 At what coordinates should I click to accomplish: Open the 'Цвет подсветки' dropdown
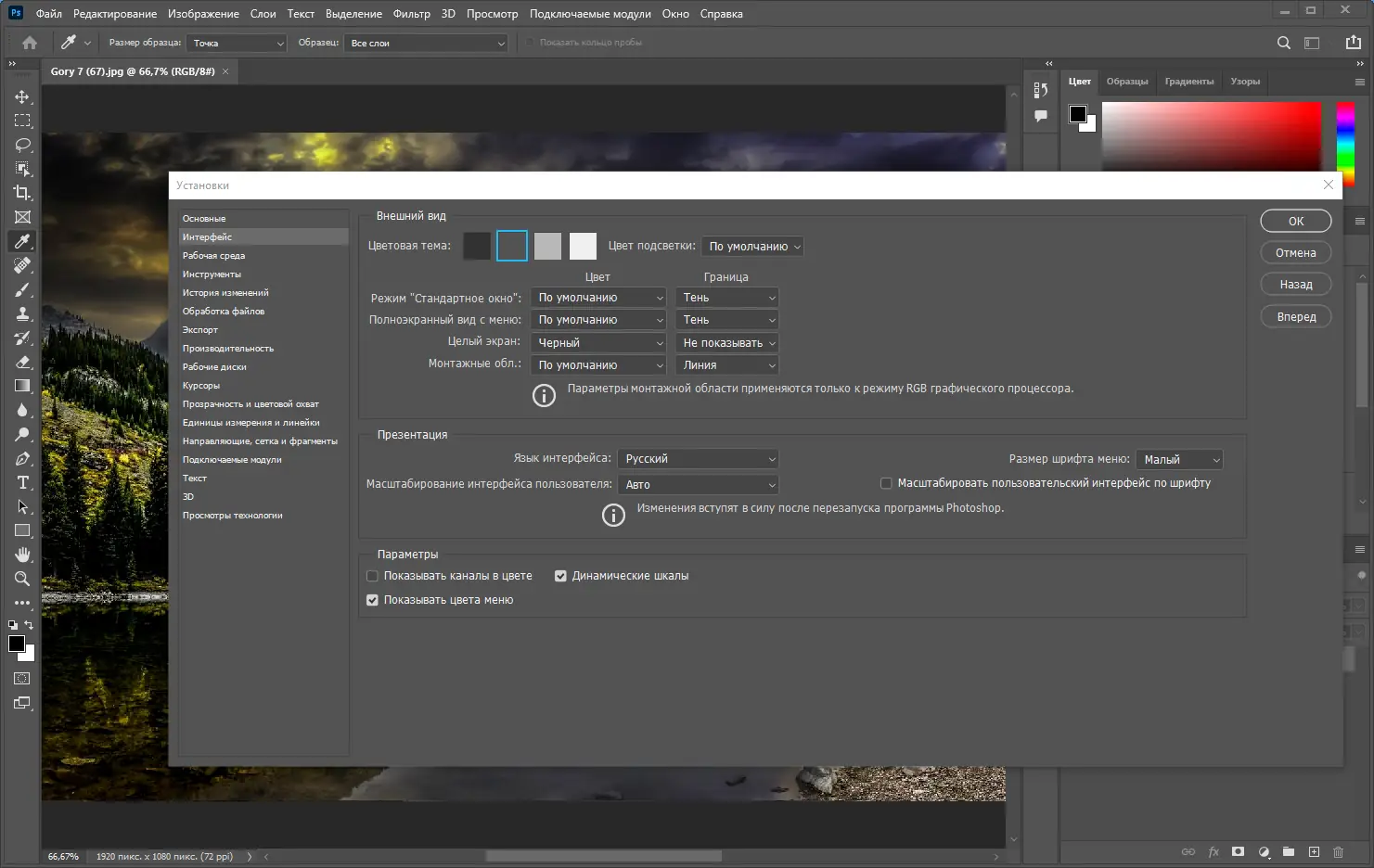[752, 247]
